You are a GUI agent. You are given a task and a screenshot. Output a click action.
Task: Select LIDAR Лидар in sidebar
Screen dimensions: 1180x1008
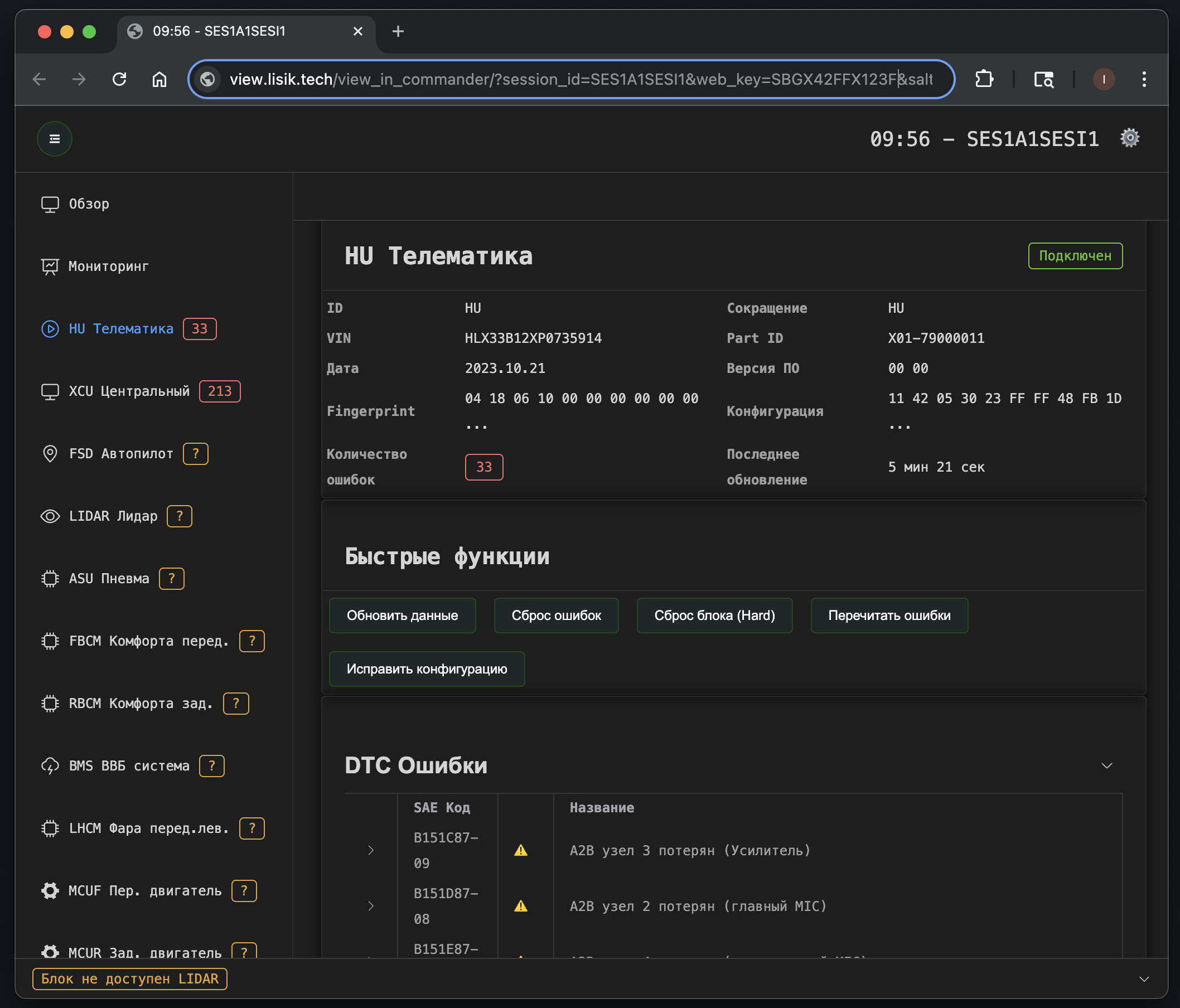click(113, 516)
